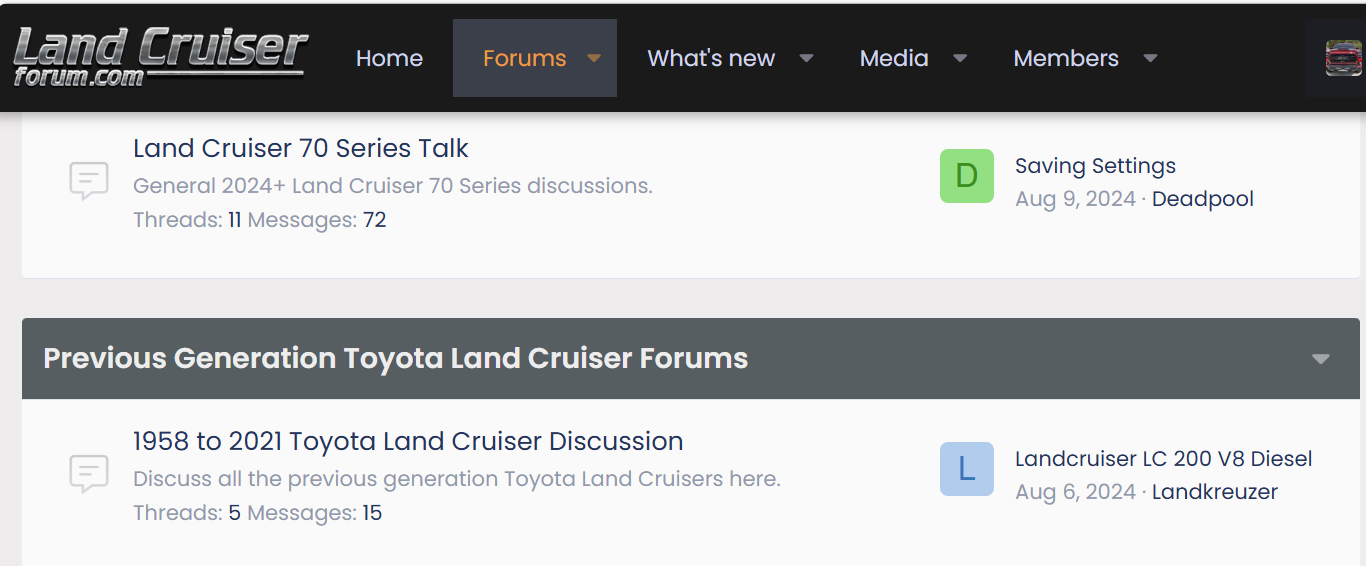Click the Previous Generation Toyota Land Cruiser Forums heading
The height and width of the screenshot is (566, 1366).
pos(395,358)
